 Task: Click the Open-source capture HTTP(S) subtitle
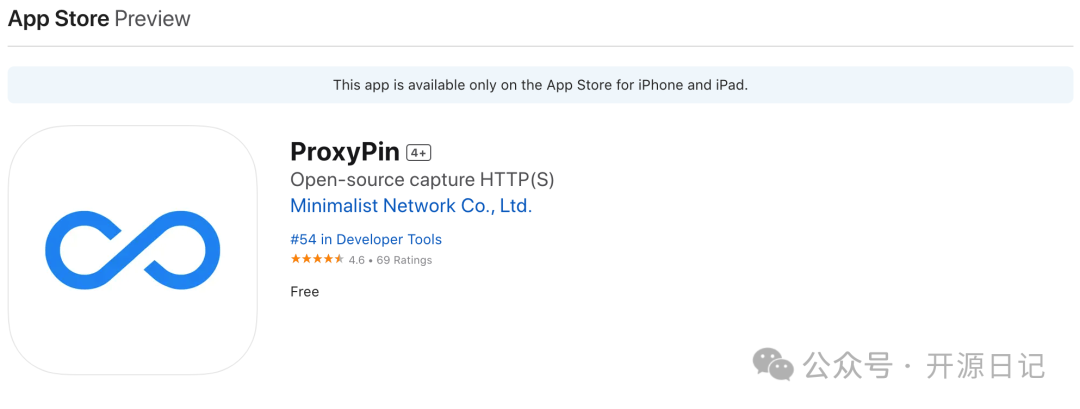(x=421, y=180)
